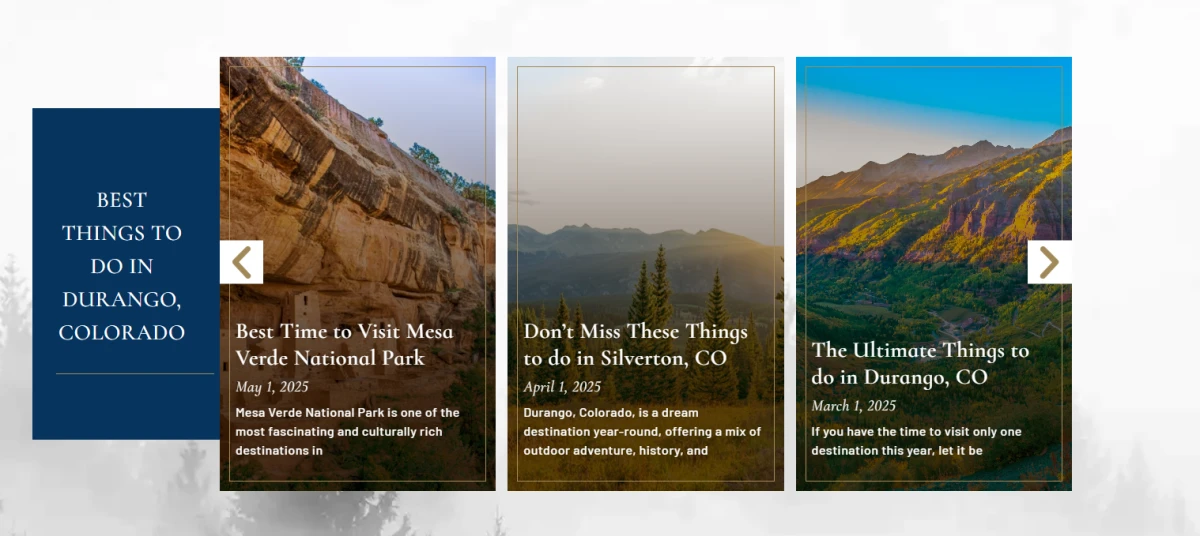
Task: Click excerpt starting "If you have the time"
Action: click(917, 441)
